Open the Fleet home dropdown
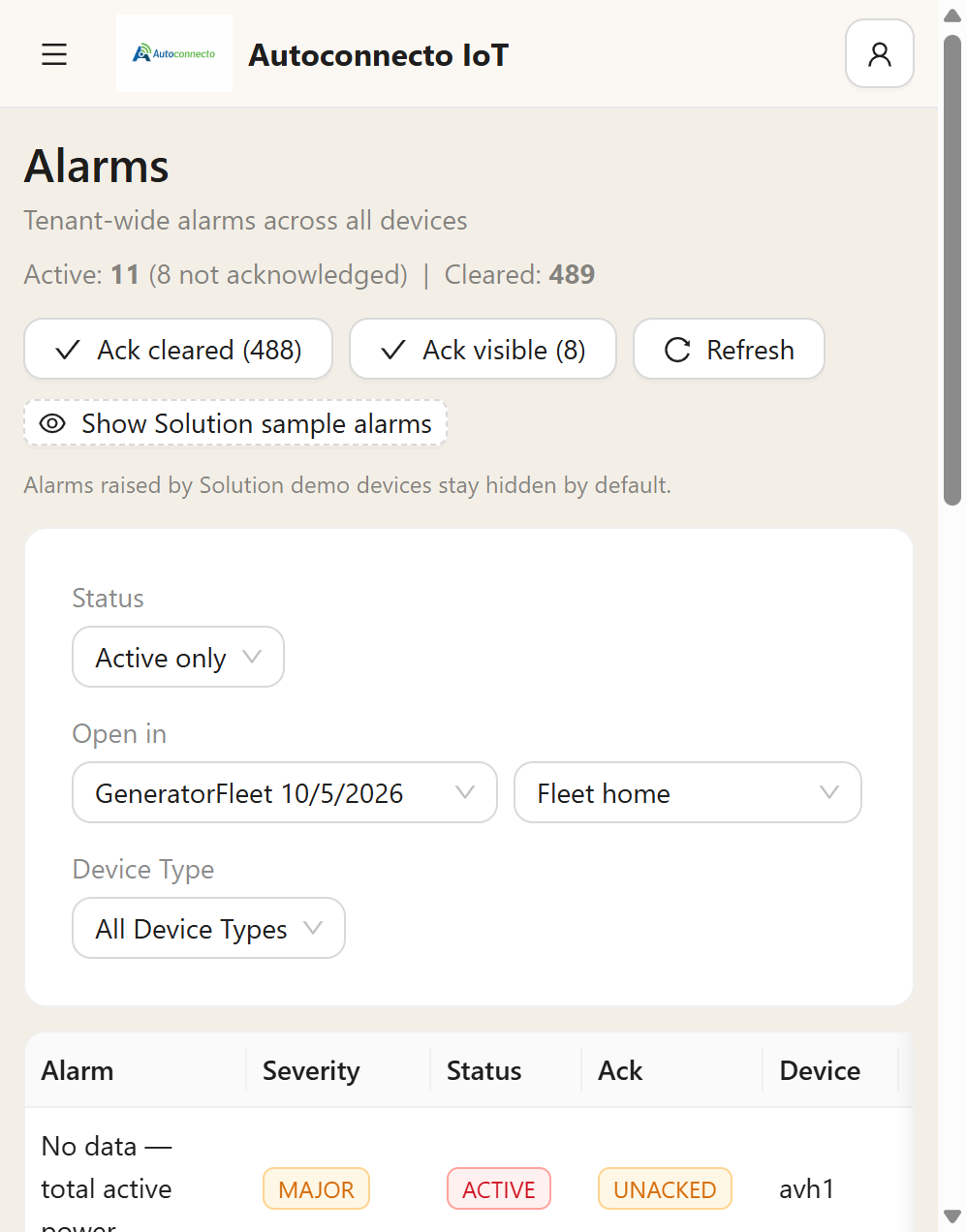This screenshot has width=967, height=1232. pos(688,792)
